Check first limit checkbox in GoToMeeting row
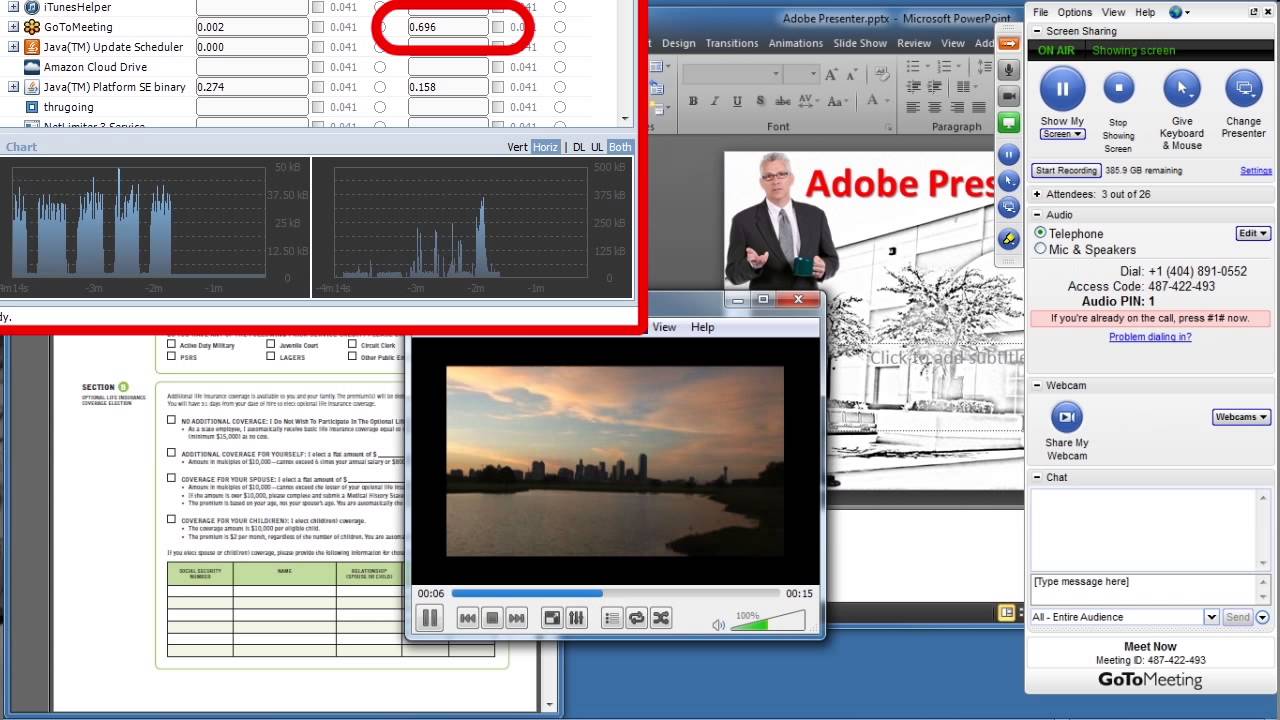 [318, 27]
